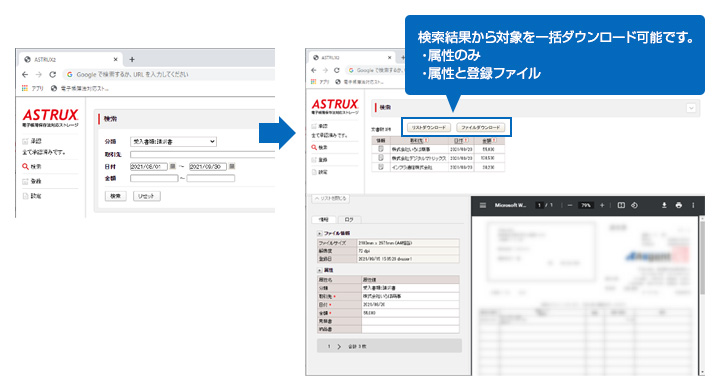Sort results by the 金額 column header
This screenshot has height=391, width=720.
(489, 140)
